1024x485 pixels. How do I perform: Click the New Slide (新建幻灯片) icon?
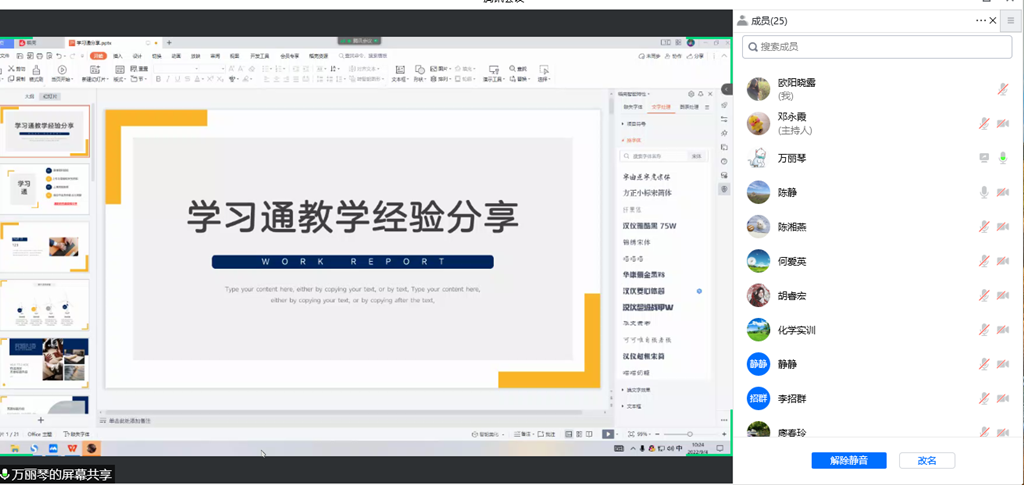[95, 70]
